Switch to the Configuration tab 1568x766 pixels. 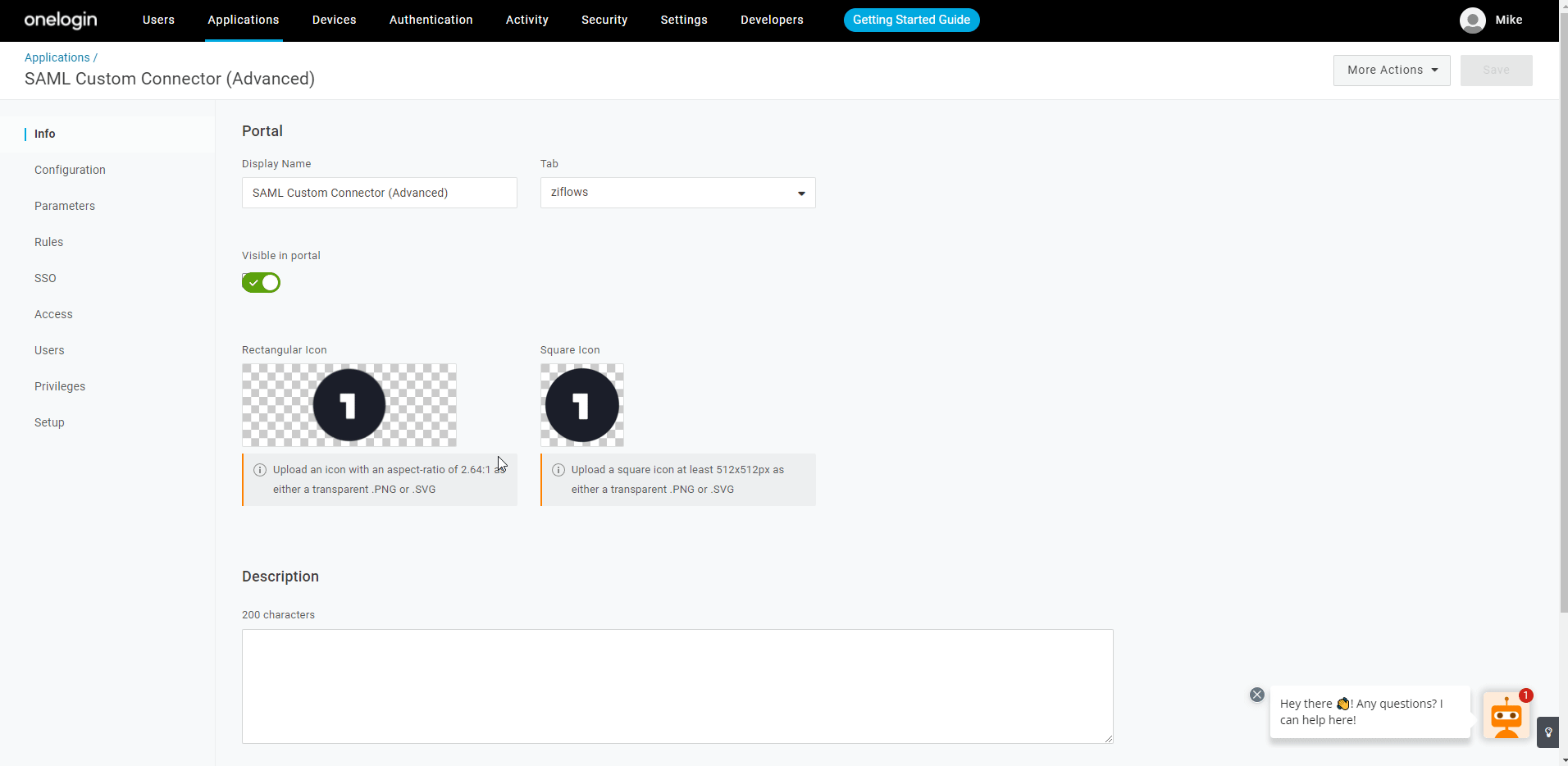pos(70,170)
